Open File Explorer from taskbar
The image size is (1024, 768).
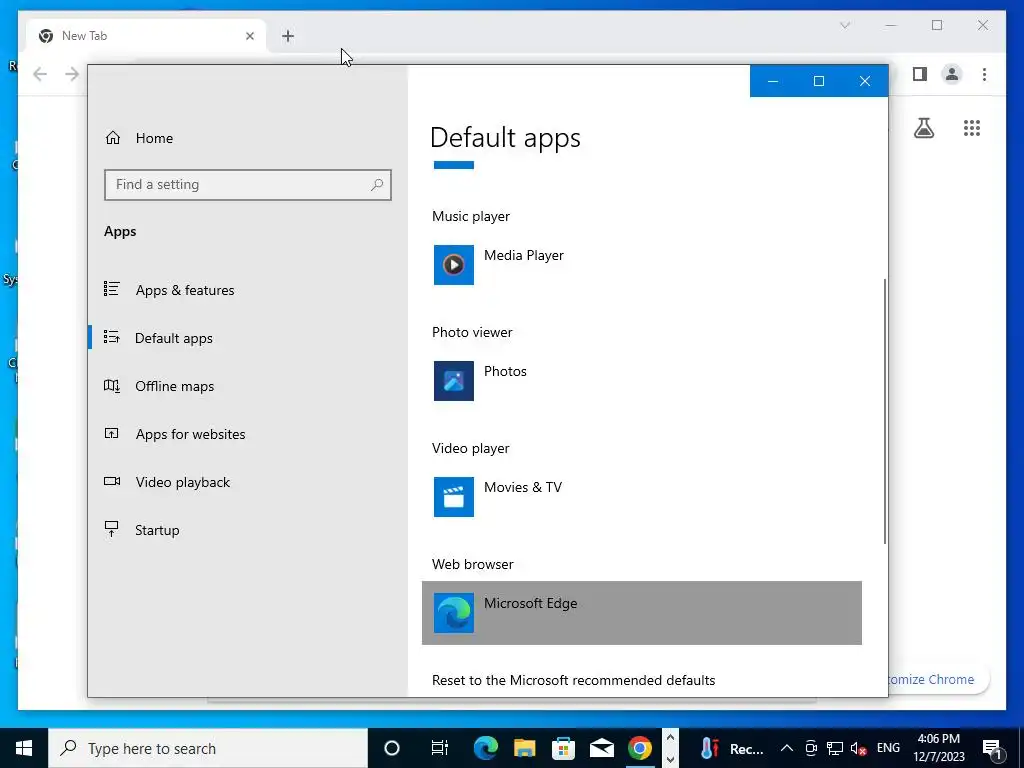pyautogui.click(x=524, y=748)
